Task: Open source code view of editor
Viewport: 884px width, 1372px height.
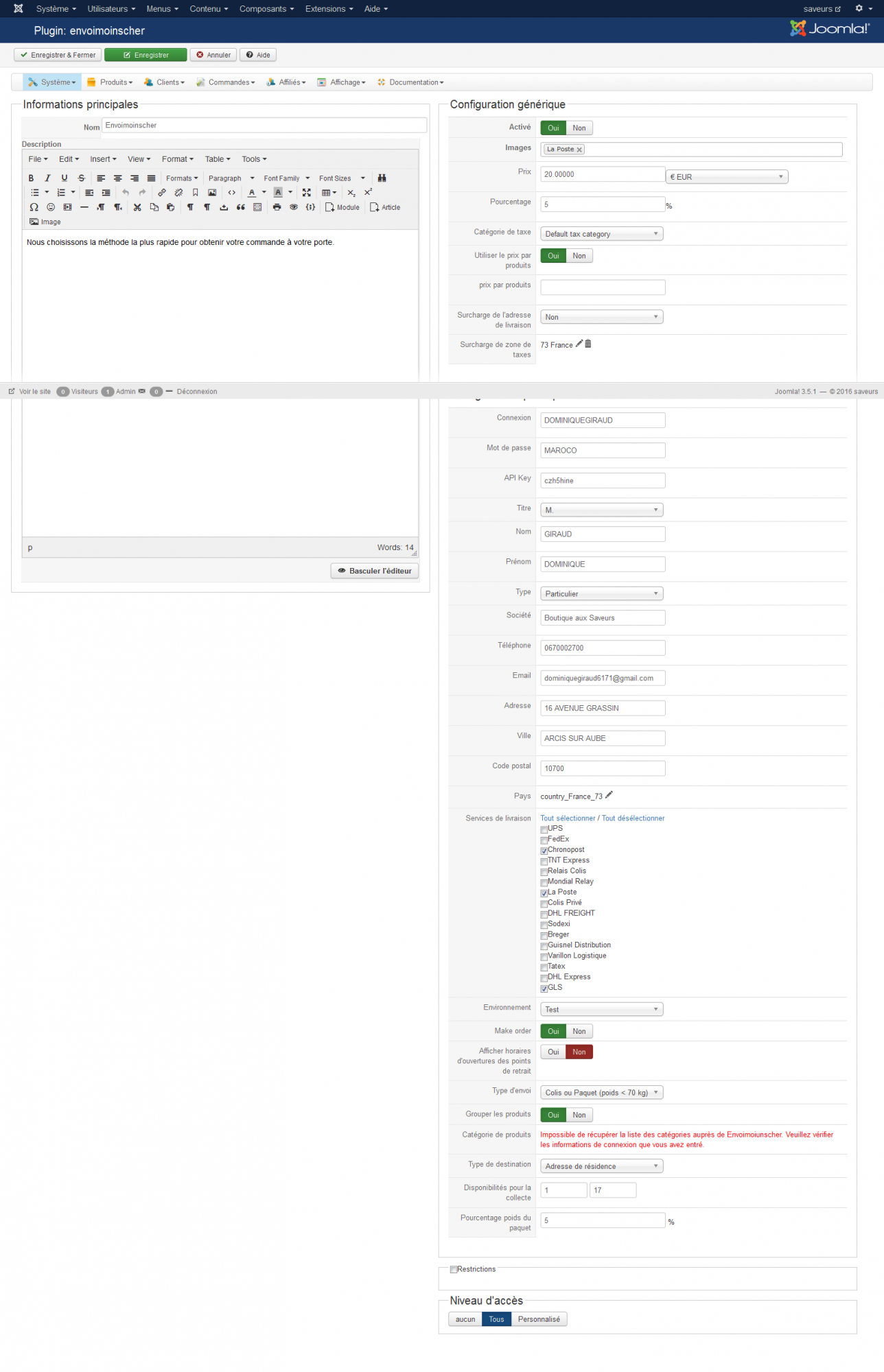Action: [x=232, y=193]
